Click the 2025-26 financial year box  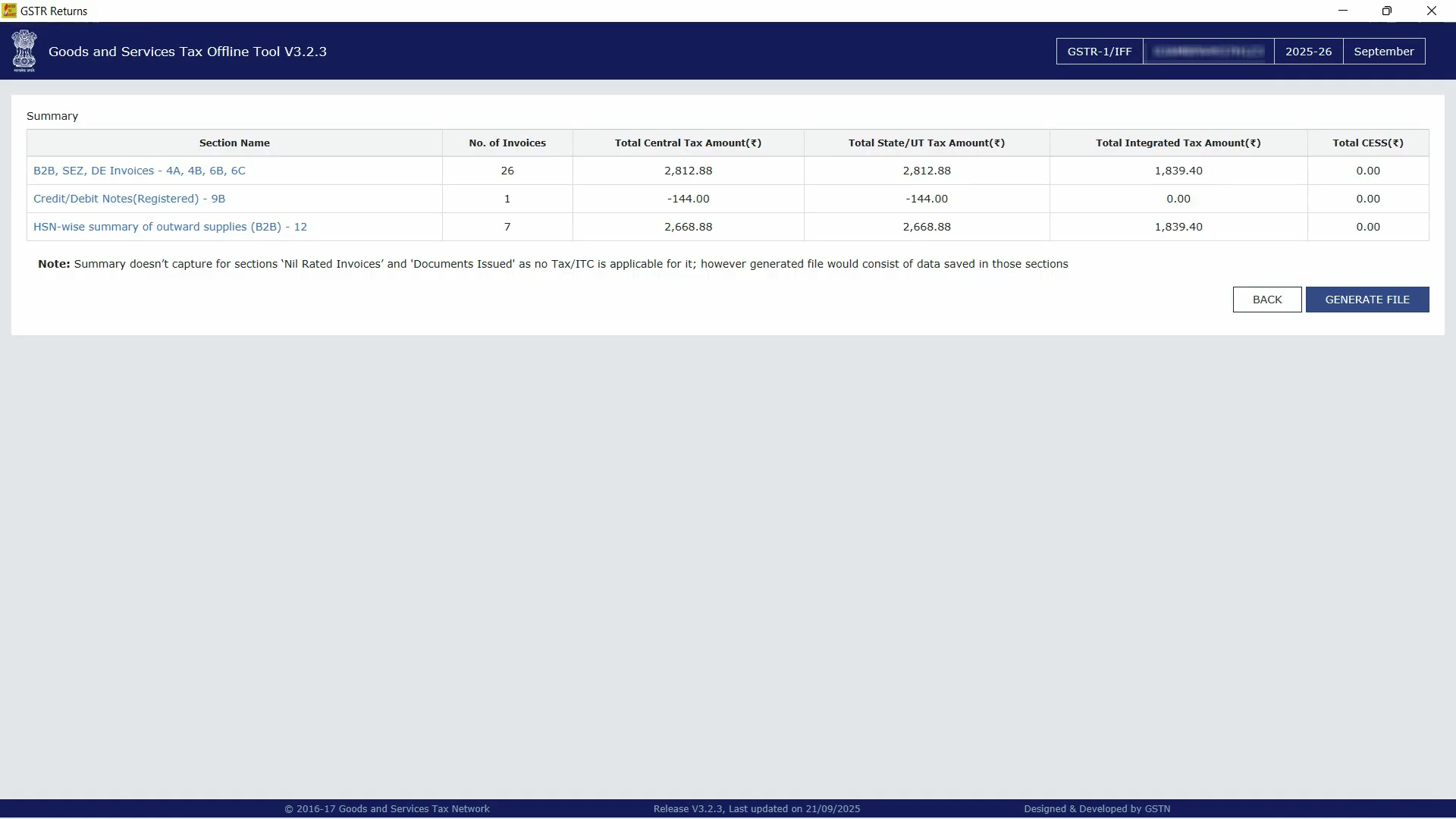pyautogui.click(x=1308, y=52)
